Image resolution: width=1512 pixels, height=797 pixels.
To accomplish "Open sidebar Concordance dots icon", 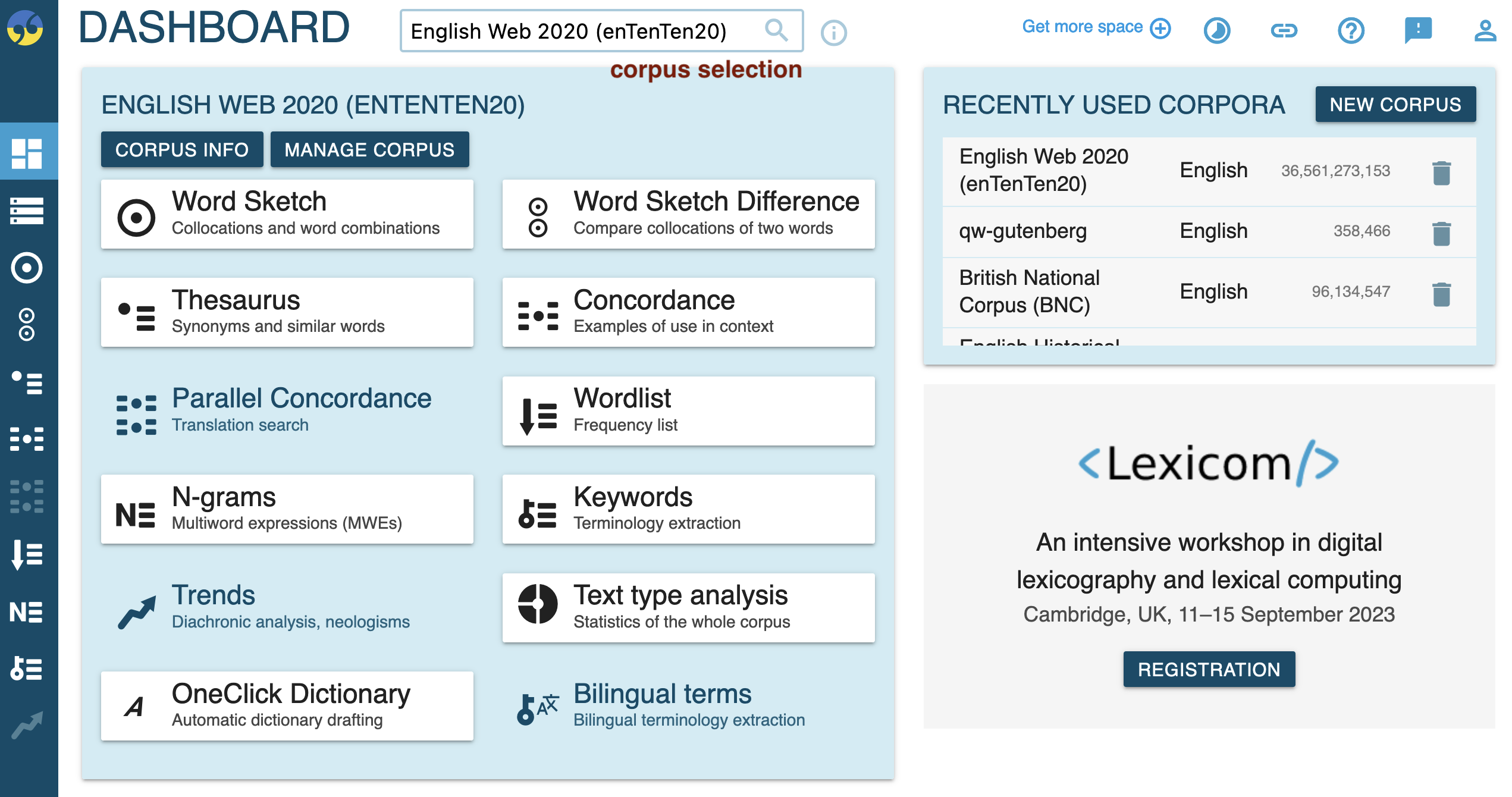I will pyautogui.click(x=27, y=439).
